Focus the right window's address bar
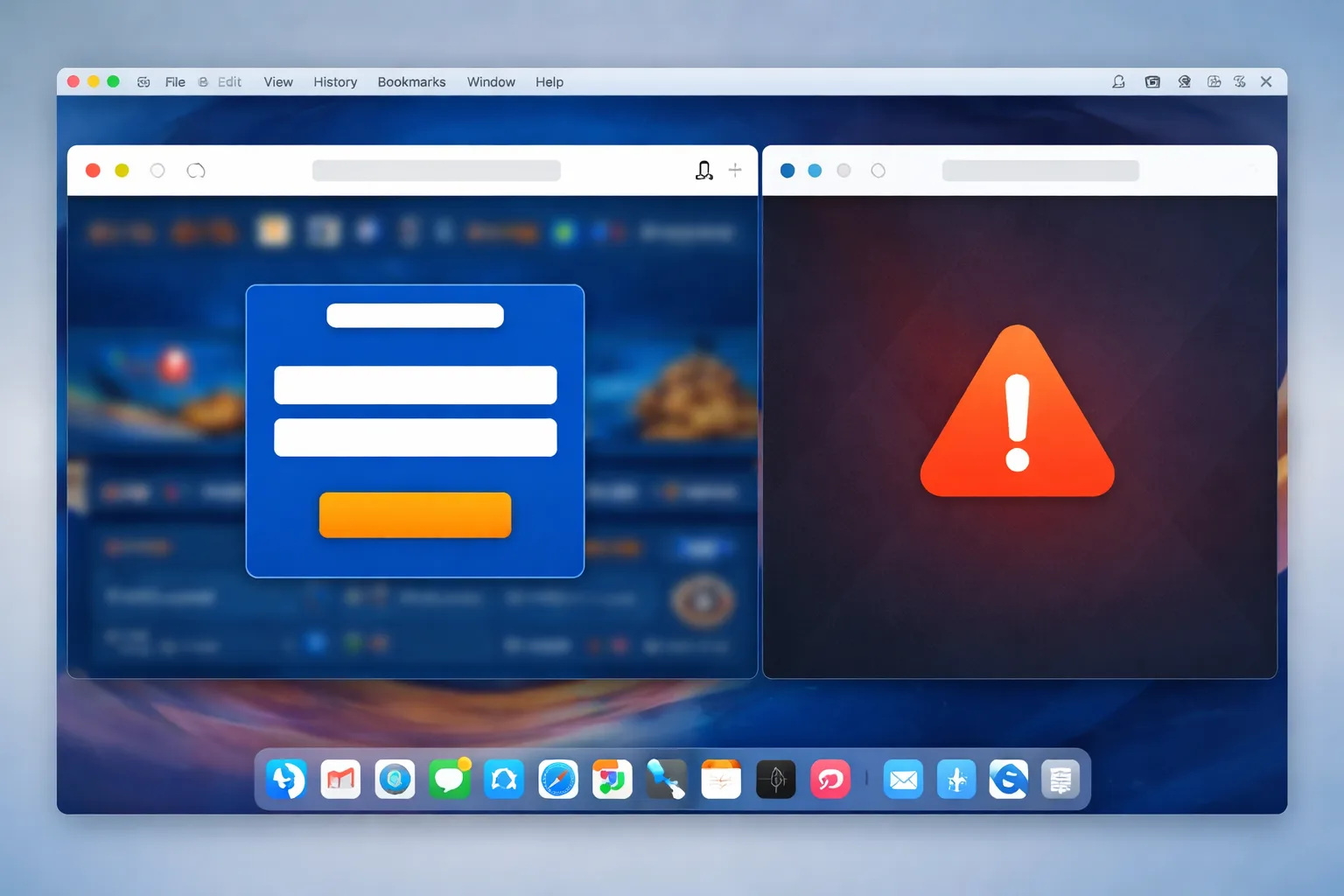 [1040, 171]
